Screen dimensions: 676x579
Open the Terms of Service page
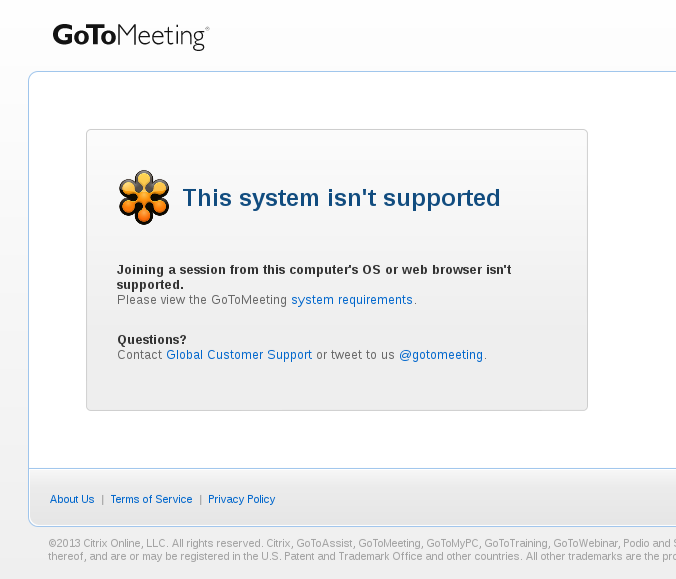pos(151,499)
